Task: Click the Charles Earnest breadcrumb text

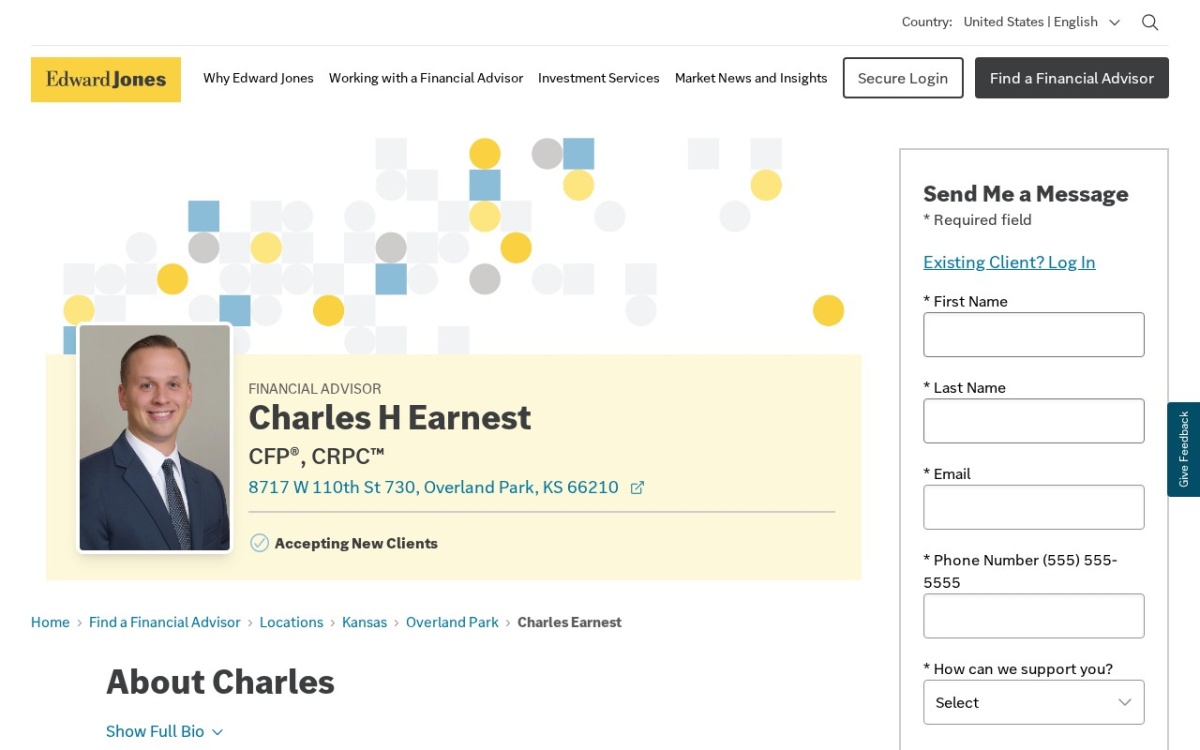Action: [569, 622]
